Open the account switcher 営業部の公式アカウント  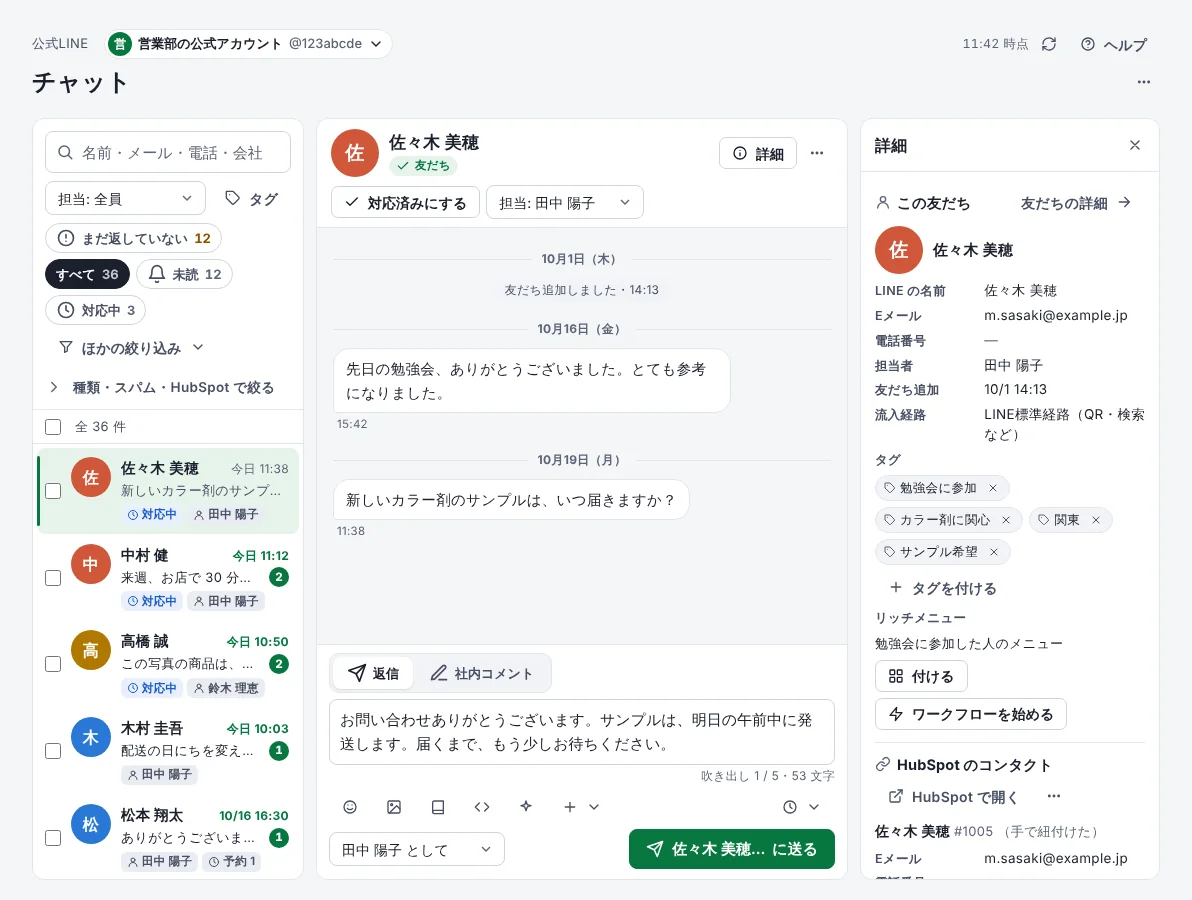249,44
